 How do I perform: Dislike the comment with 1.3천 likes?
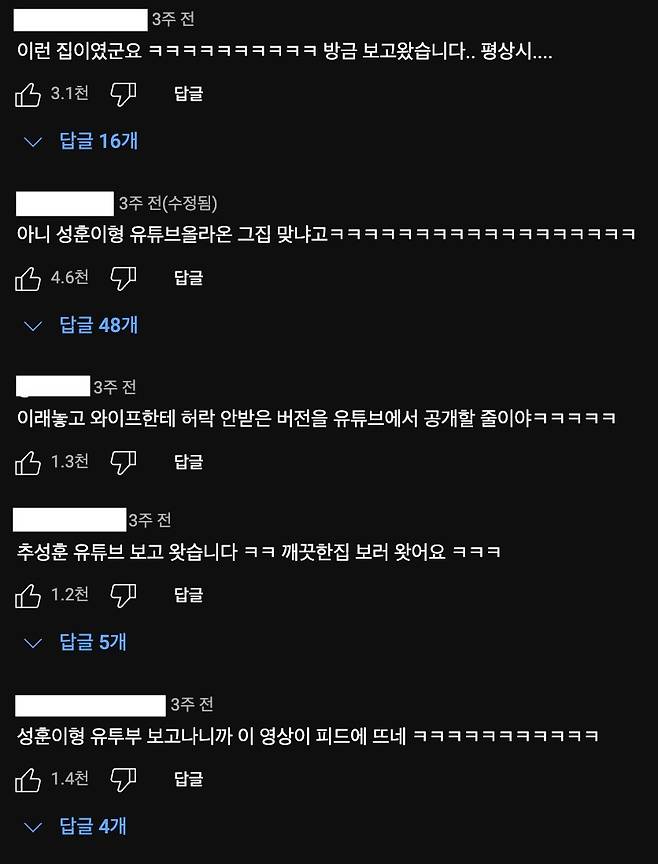coord(123,463)
